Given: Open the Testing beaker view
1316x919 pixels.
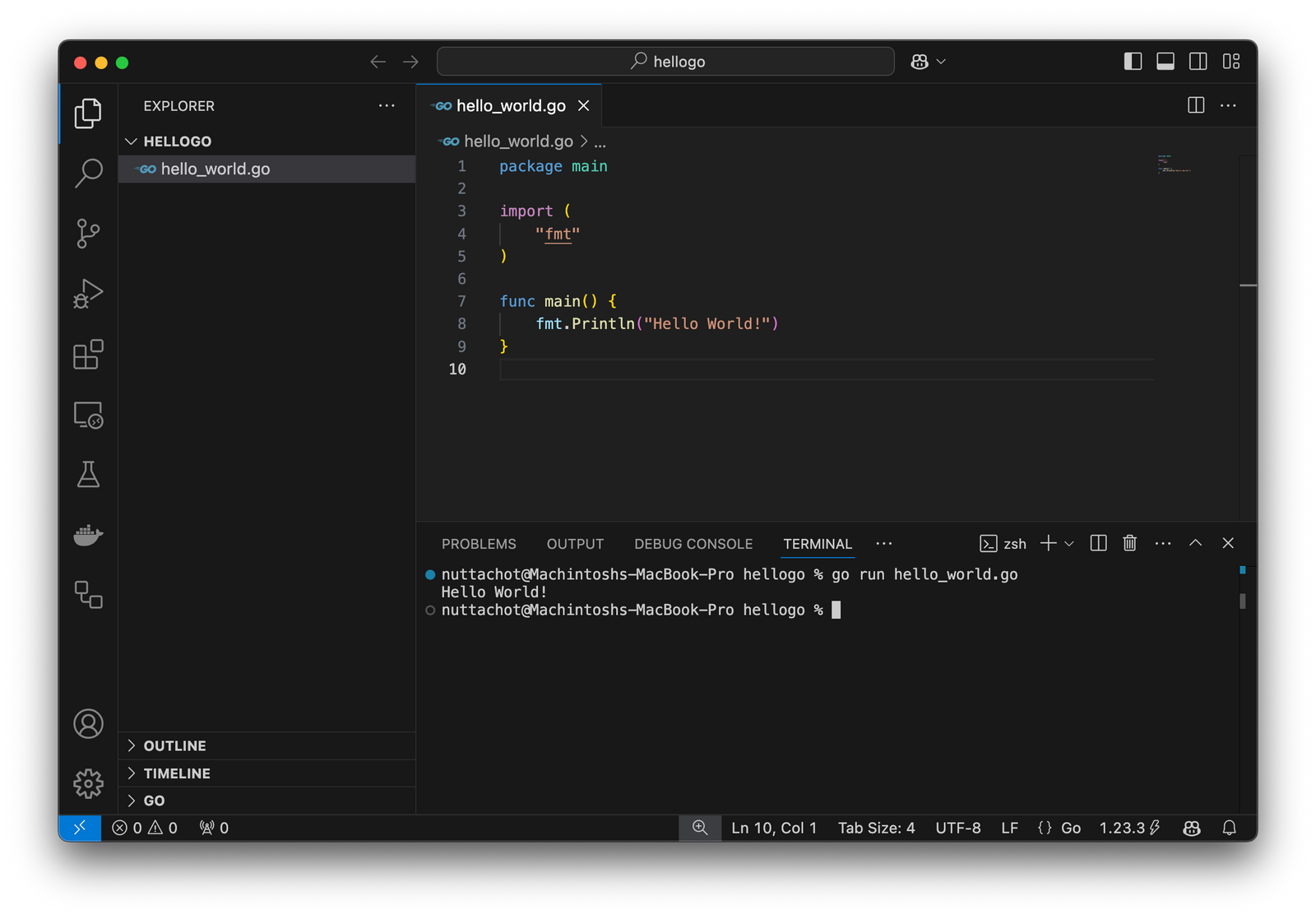Looking at the screenshot, I should click(x=88, y=474).
